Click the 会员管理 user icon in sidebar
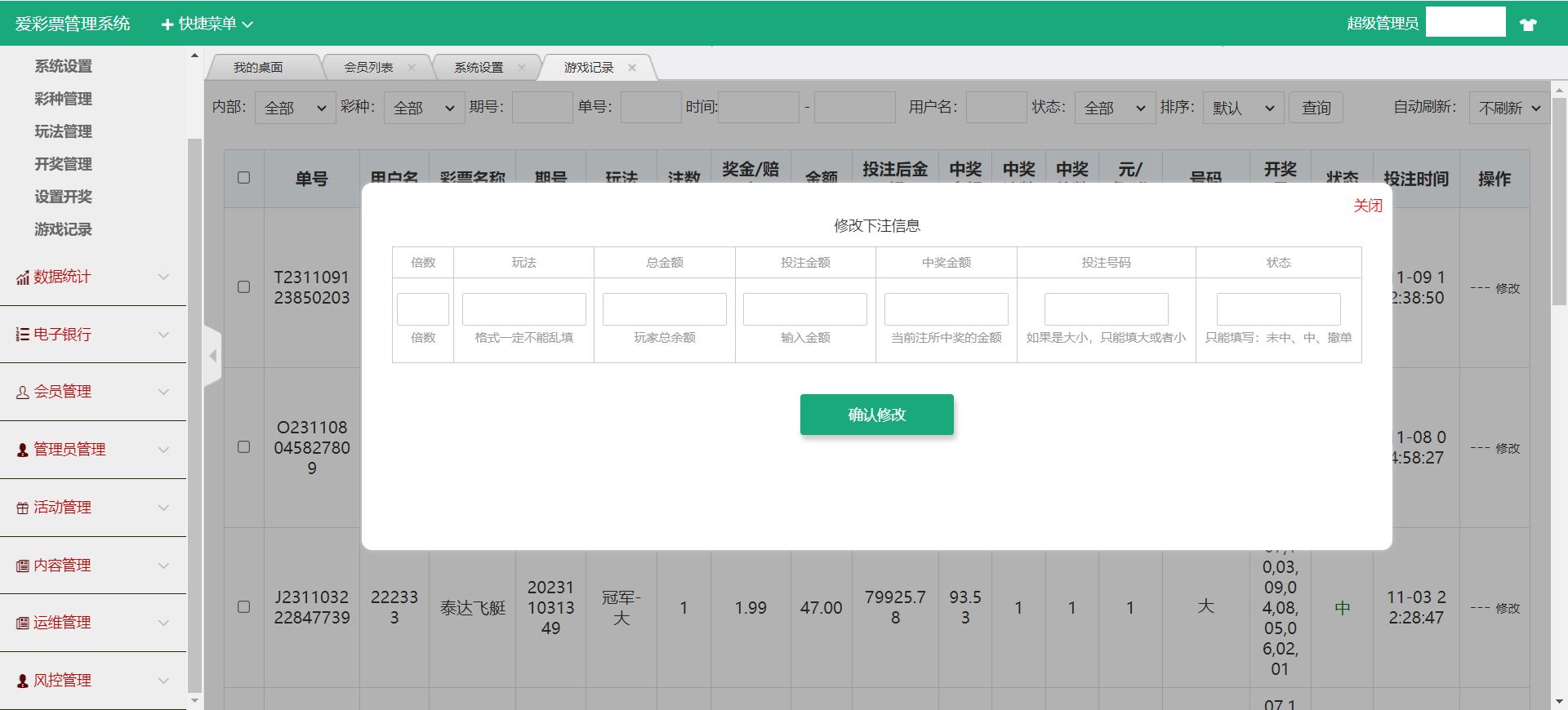Image resolution: width=1568 pixels, height=710 pixels. (x=22, y=393)
